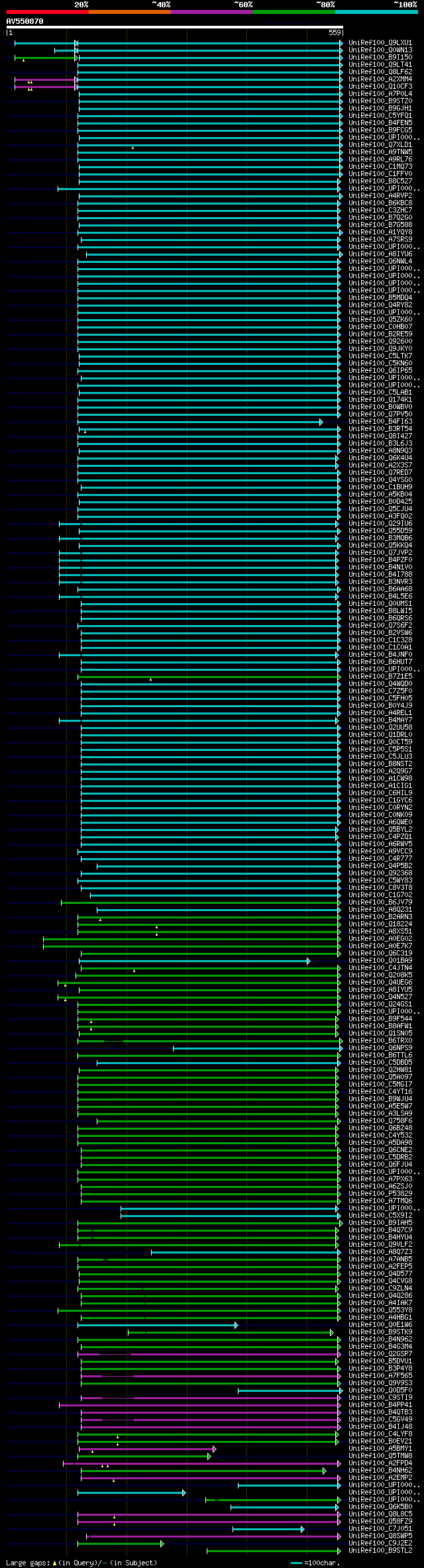Select the UniRef100_C1G702 label
Screen dimensions: 424x1568
point(380,895)
